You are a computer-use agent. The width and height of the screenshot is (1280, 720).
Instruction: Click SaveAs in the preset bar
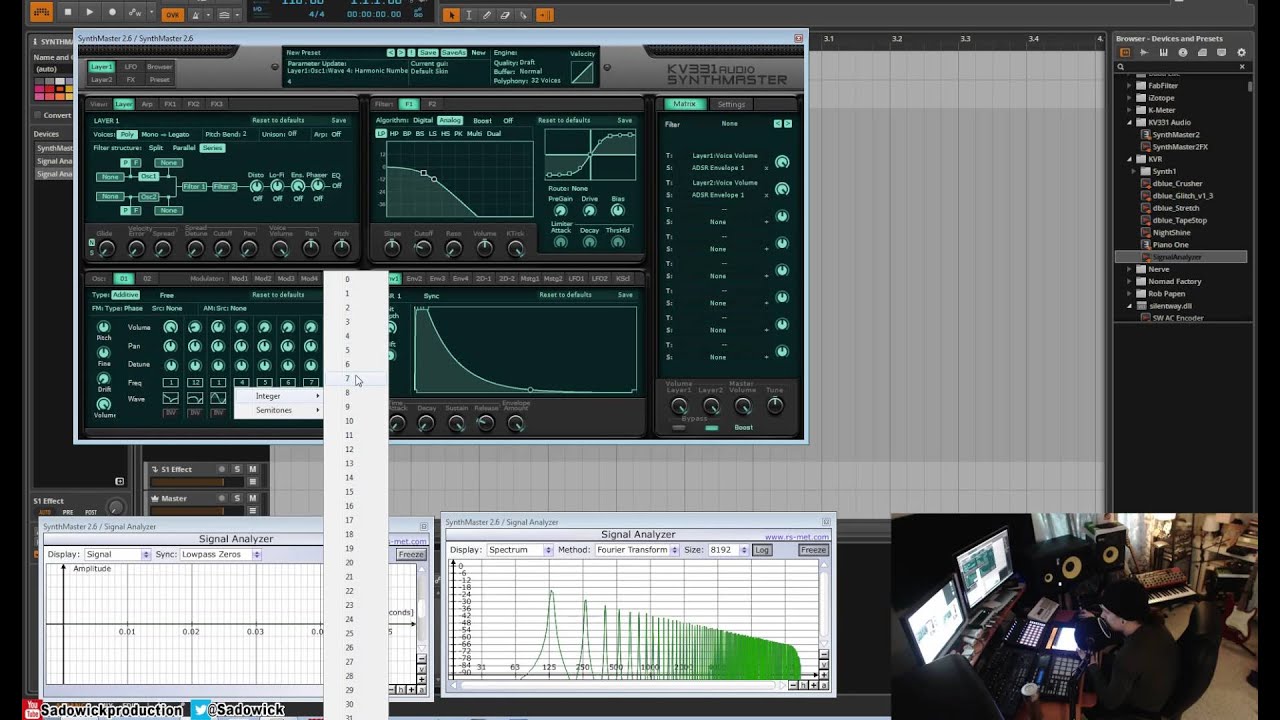tap(454, 52)
